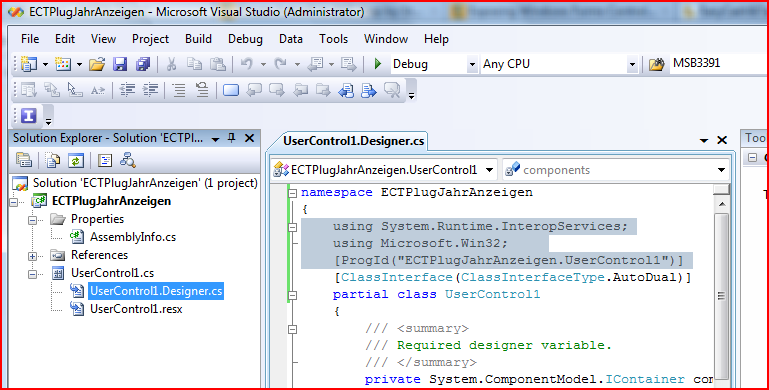Image resolution: width=769 pixels, height=390 pixels.
Task: Toggle Auto Hide pin on Solution Explorer
Action: (231, 138)
